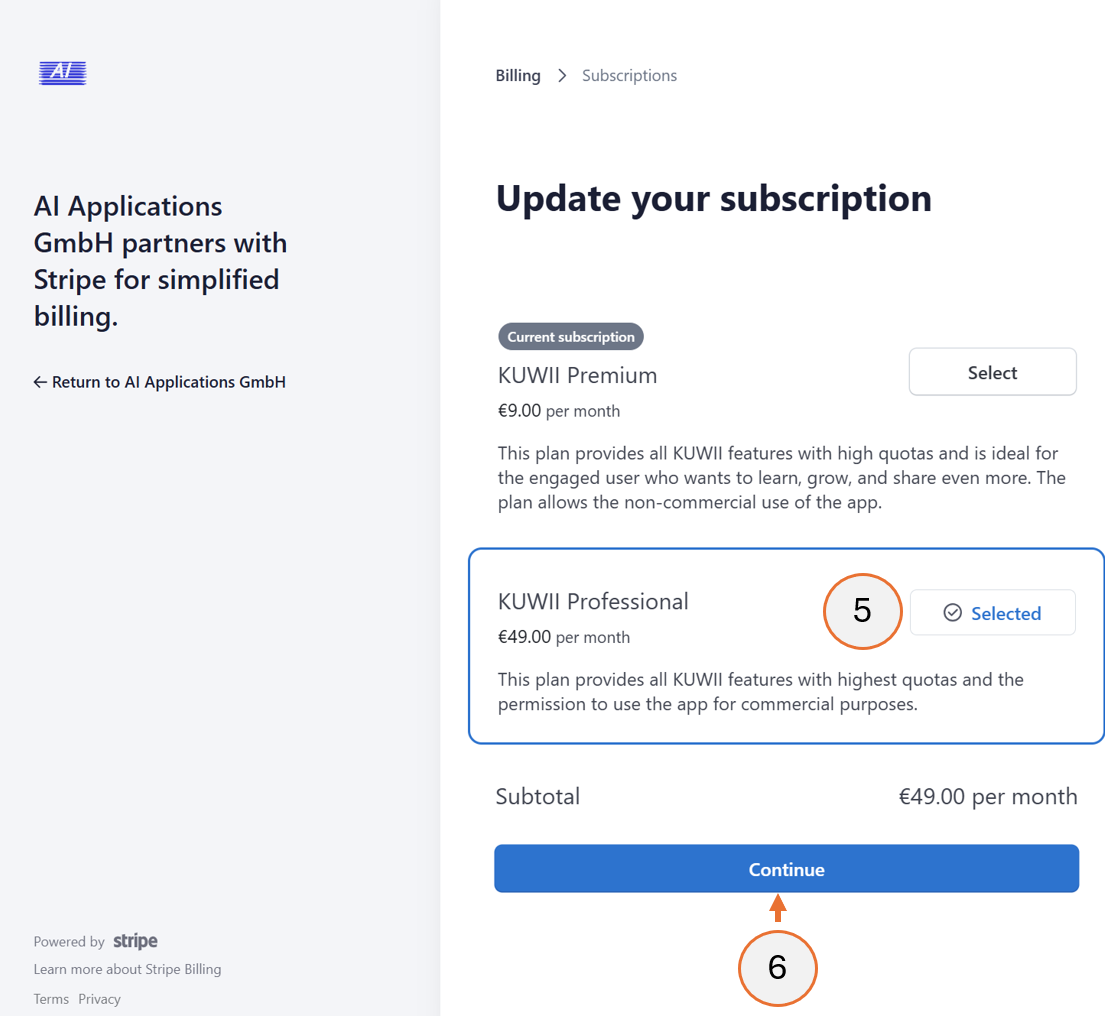Open the Privacy page
This screenshot has width=1108, height=1017.
[99, 998]
